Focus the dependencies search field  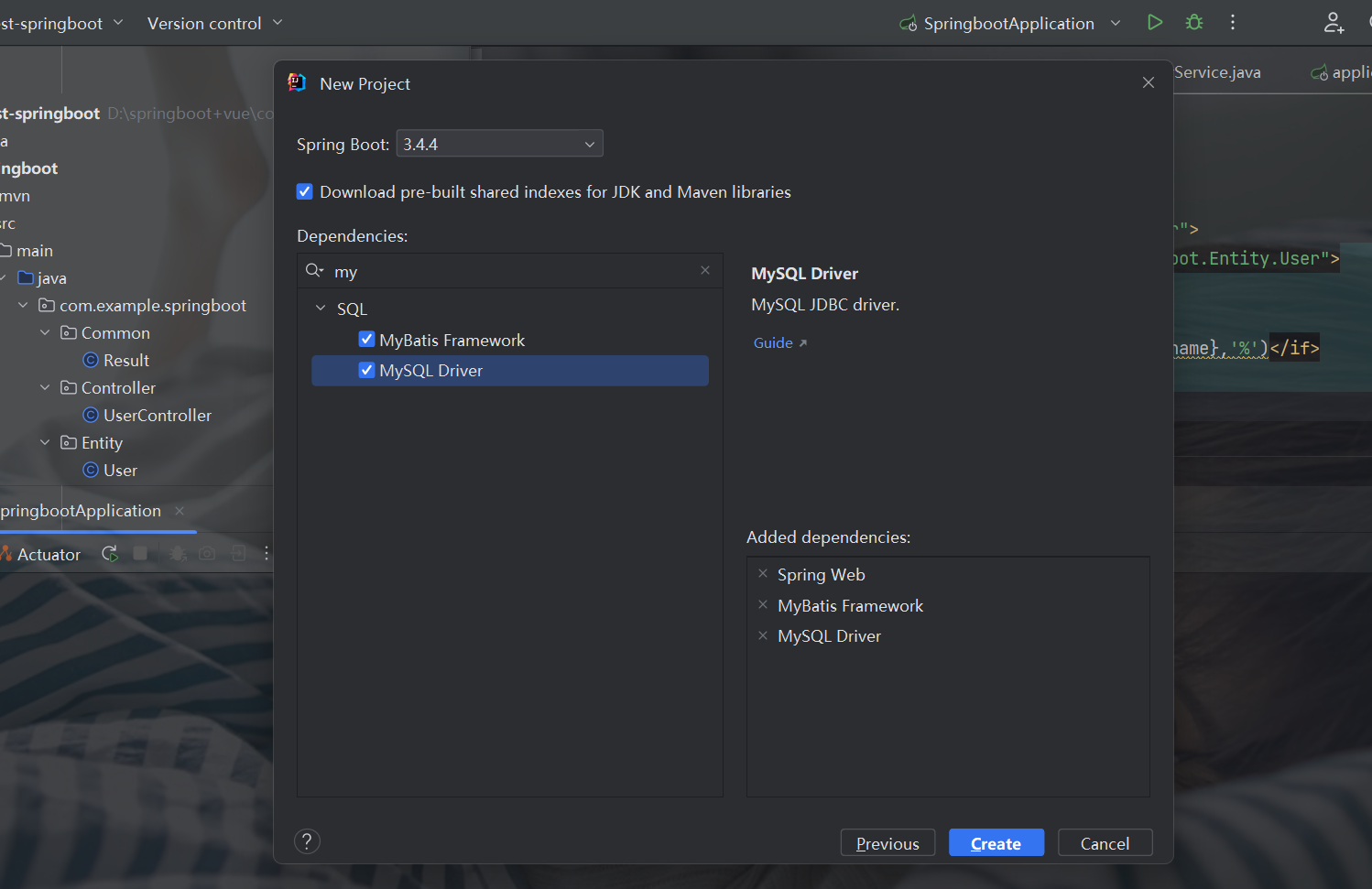coord(510,271)
